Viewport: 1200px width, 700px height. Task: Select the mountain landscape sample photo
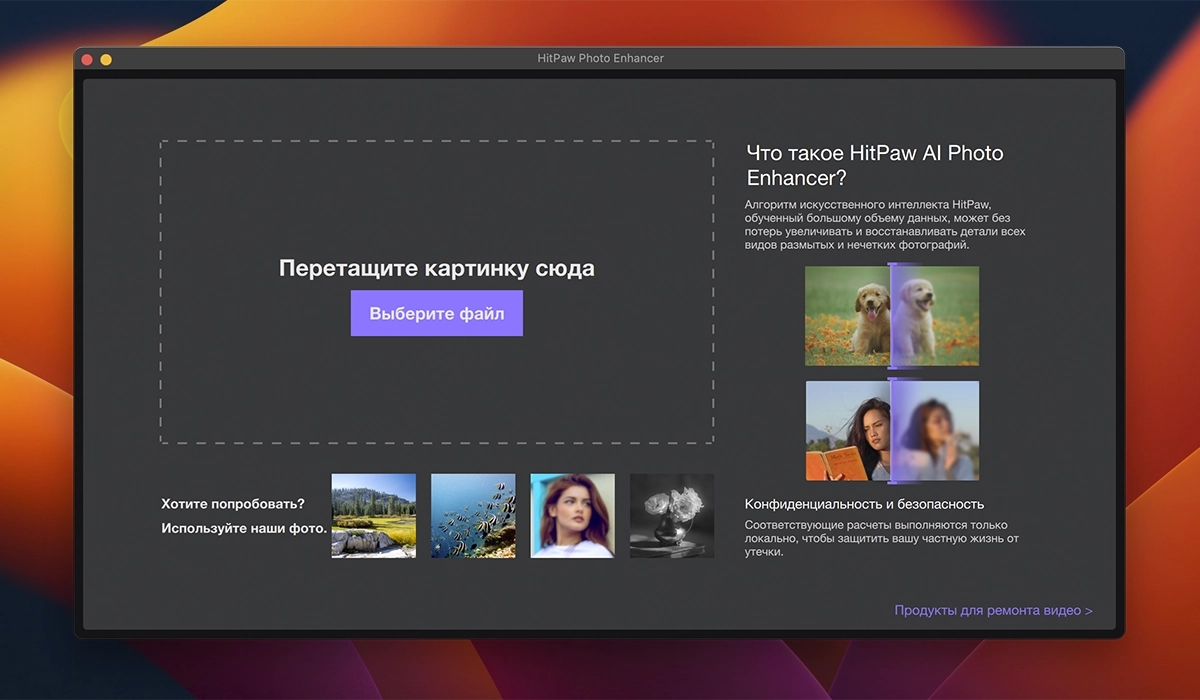pos(373,516)
